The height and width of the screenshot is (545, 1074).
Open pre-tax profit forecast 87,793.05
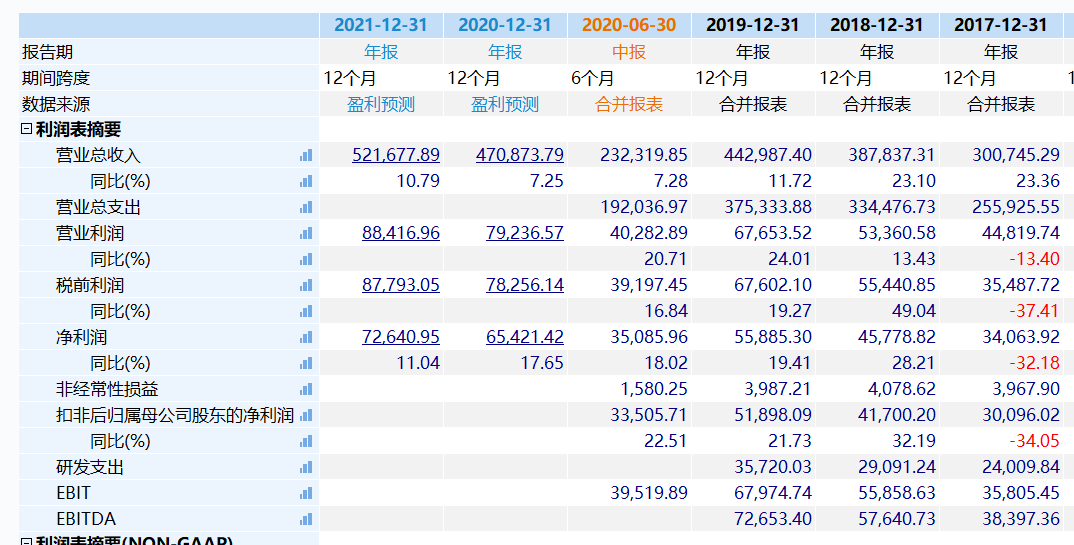(401, 285)
